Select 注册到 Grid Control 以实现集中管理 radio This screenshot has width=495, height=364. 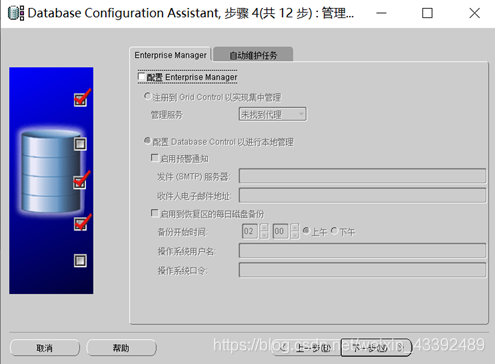coord(147,96)
